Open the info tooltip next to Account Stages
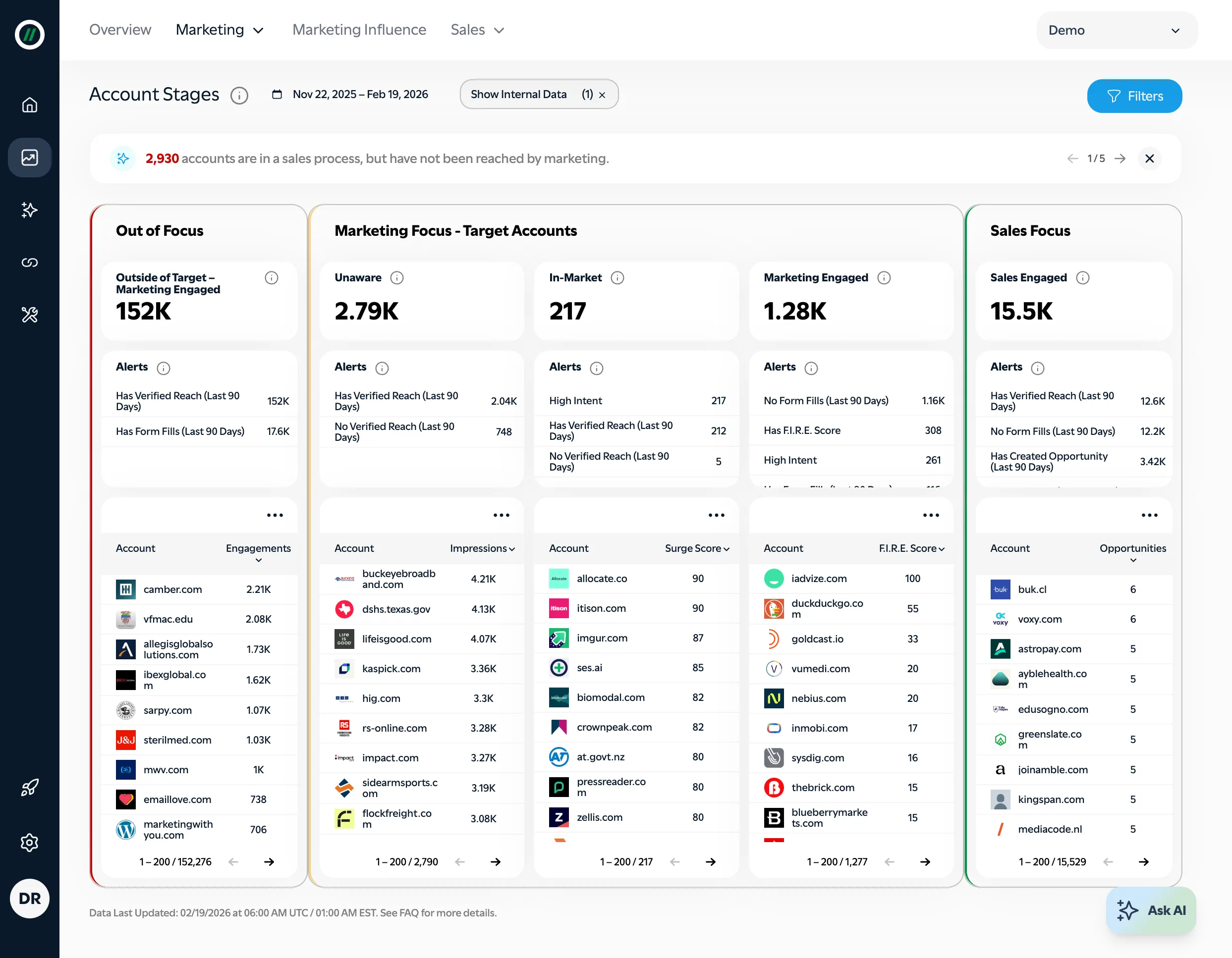The height and width of the screenshot is (958, 1232). pos(239,95)
